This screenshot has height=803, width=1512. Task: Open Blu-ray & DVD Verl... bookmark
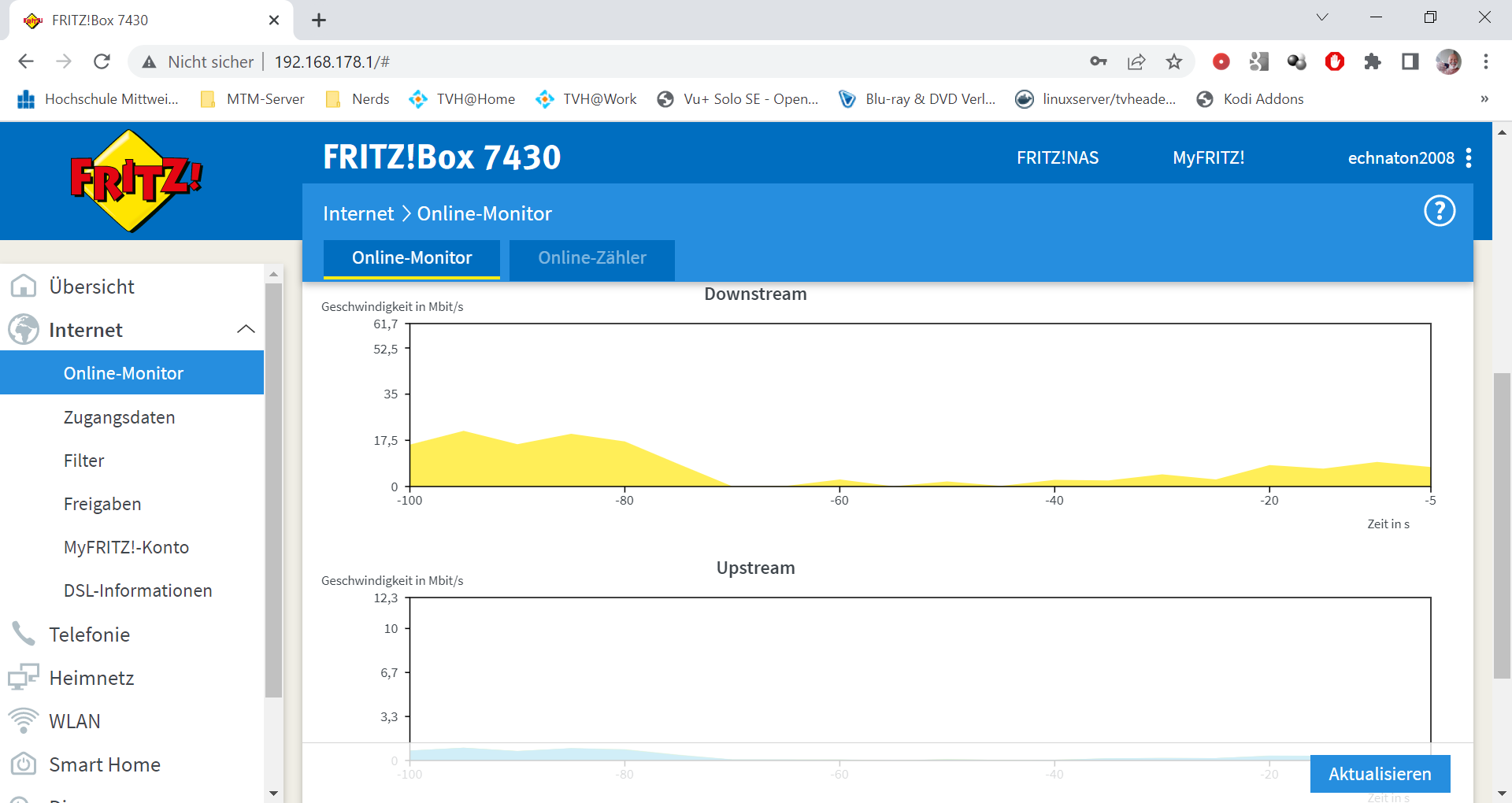[917, 99]
